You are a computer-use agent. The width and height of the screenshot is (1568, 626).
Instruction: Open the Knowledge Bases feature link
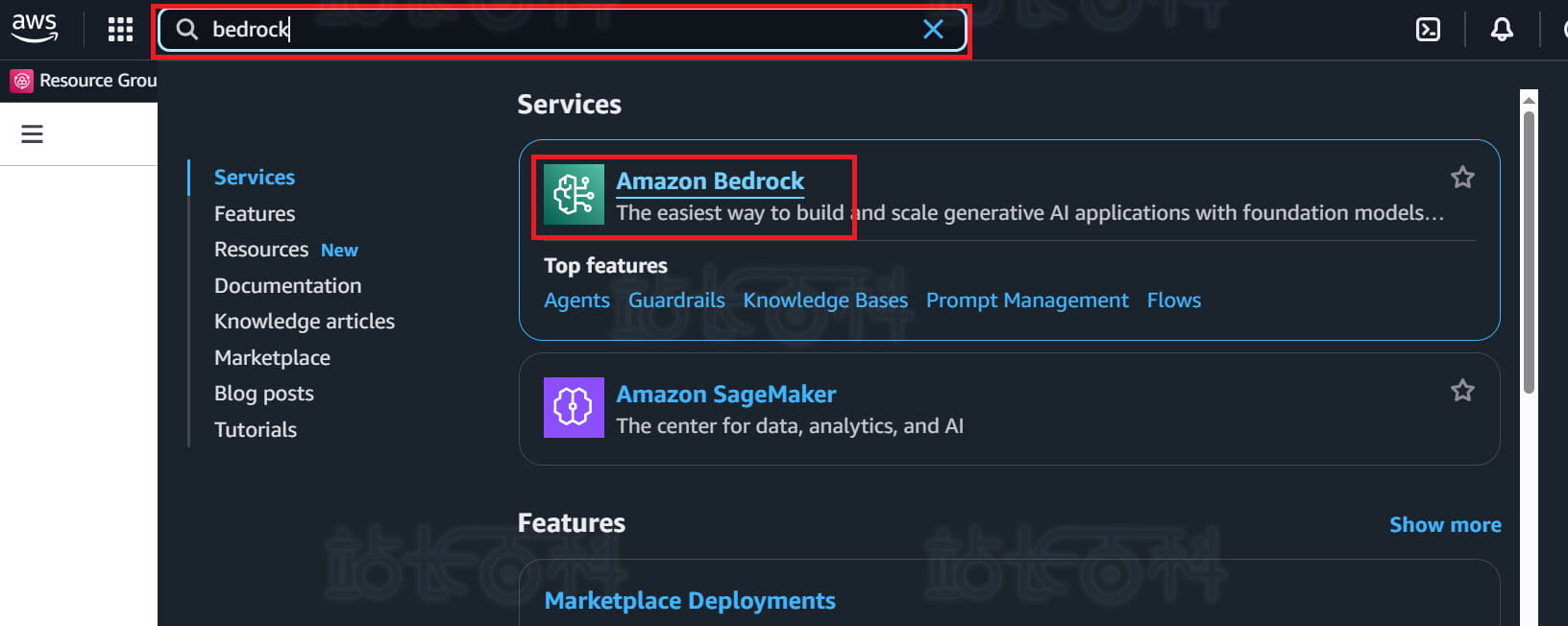824,301
